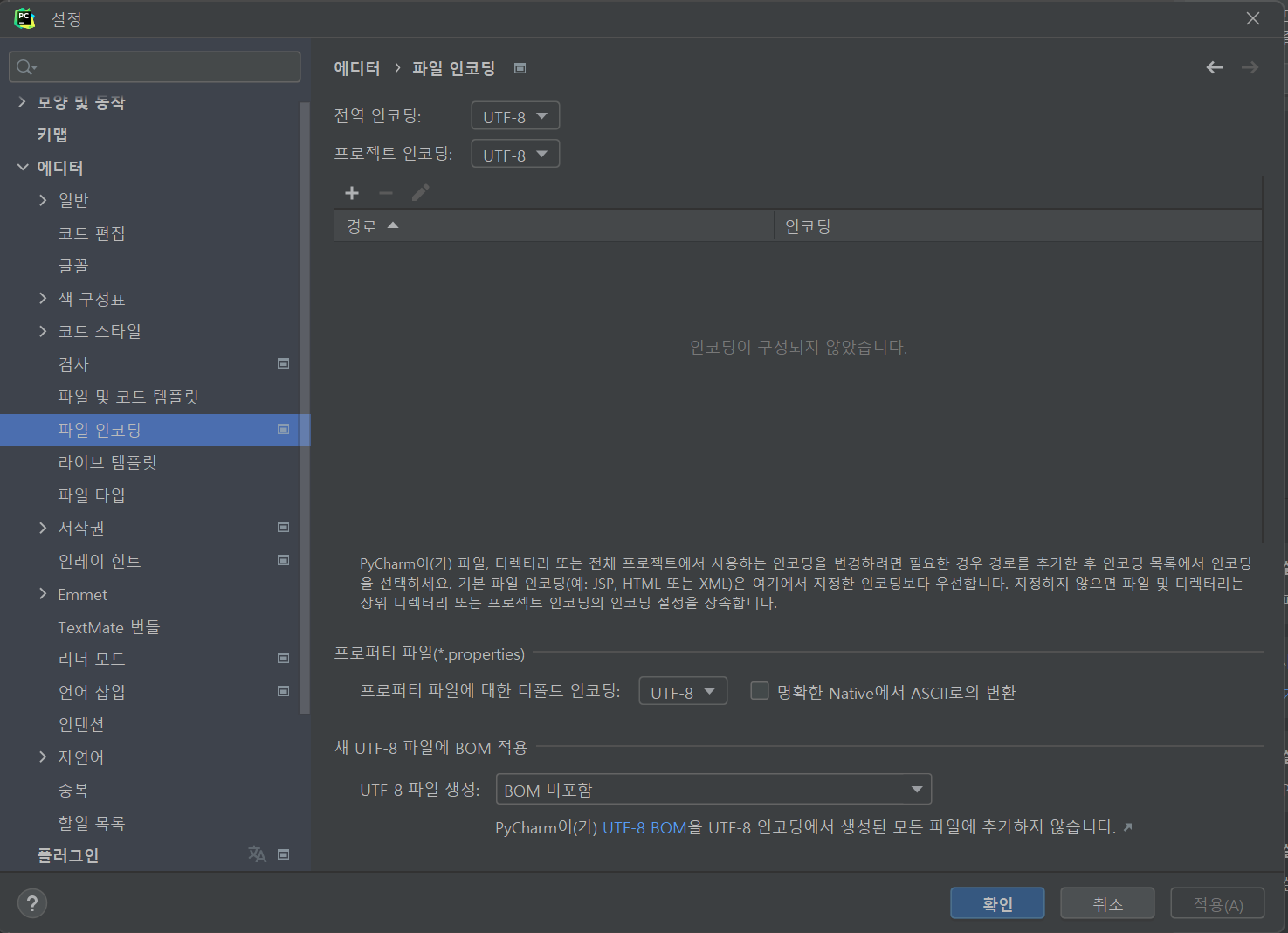Open the properties file default encoding dropdown
The width and height of the screenshot is (1288, 933).
click(x=683, y=691)
